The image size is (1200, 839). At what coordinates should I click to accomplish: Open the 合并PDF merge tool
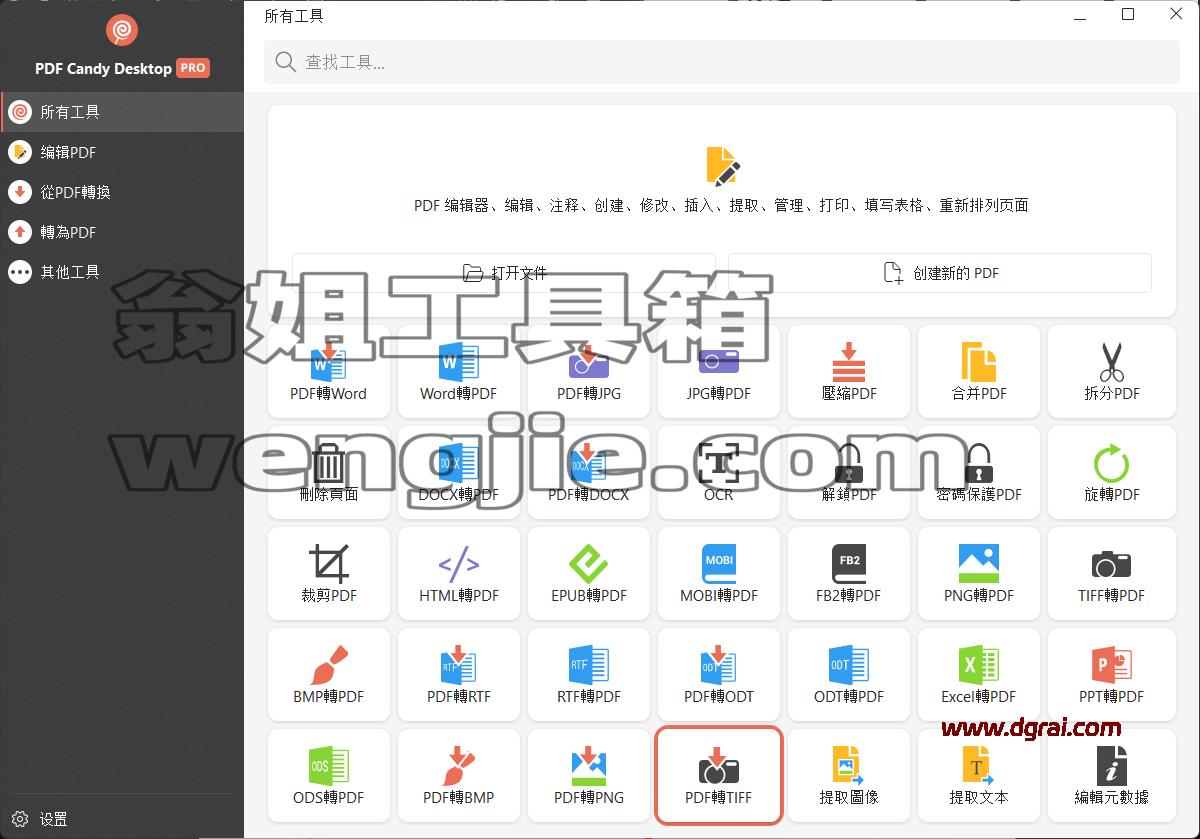(979, 371)
